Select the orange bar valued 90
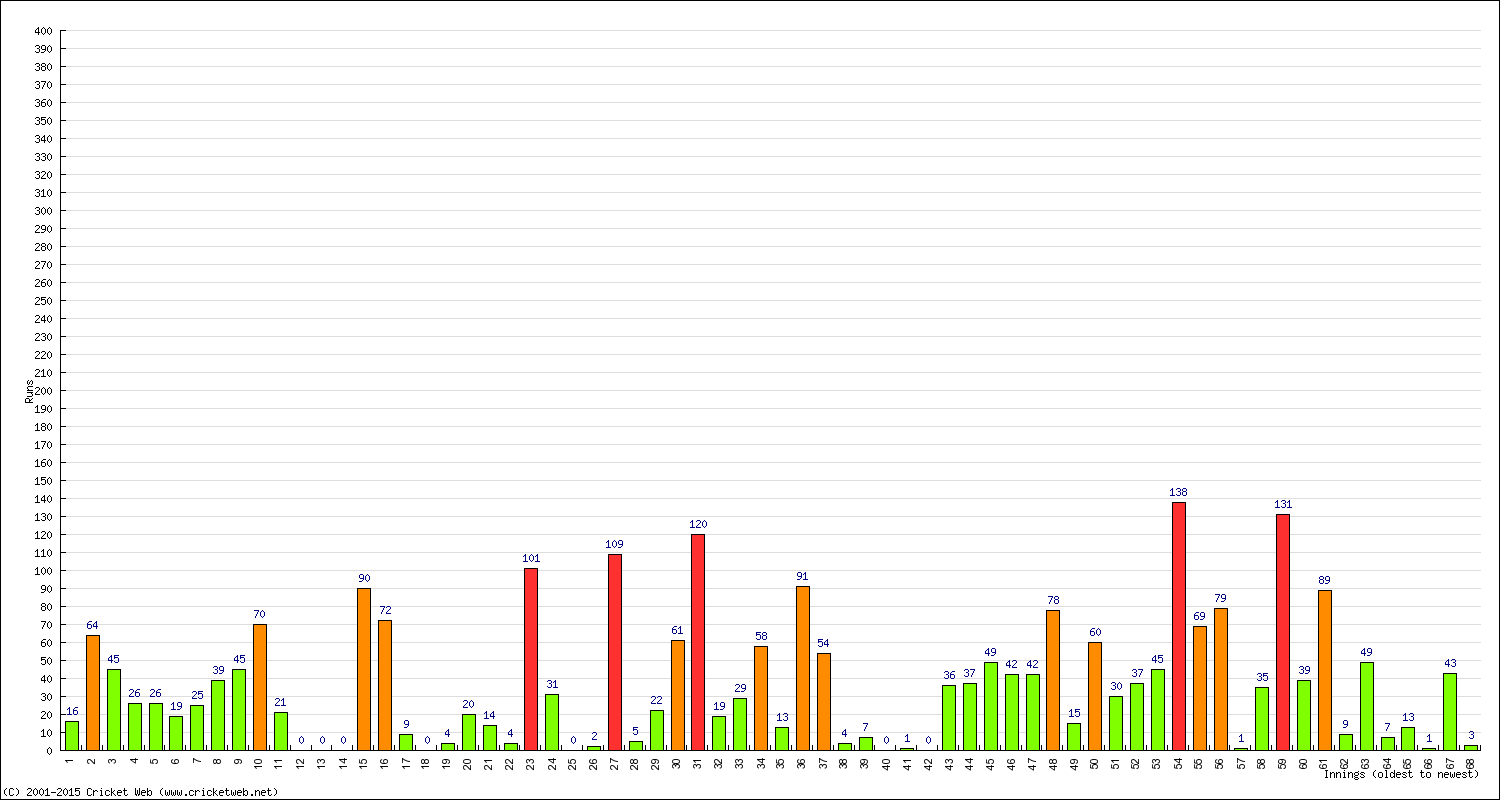 (x=364, y=669)
